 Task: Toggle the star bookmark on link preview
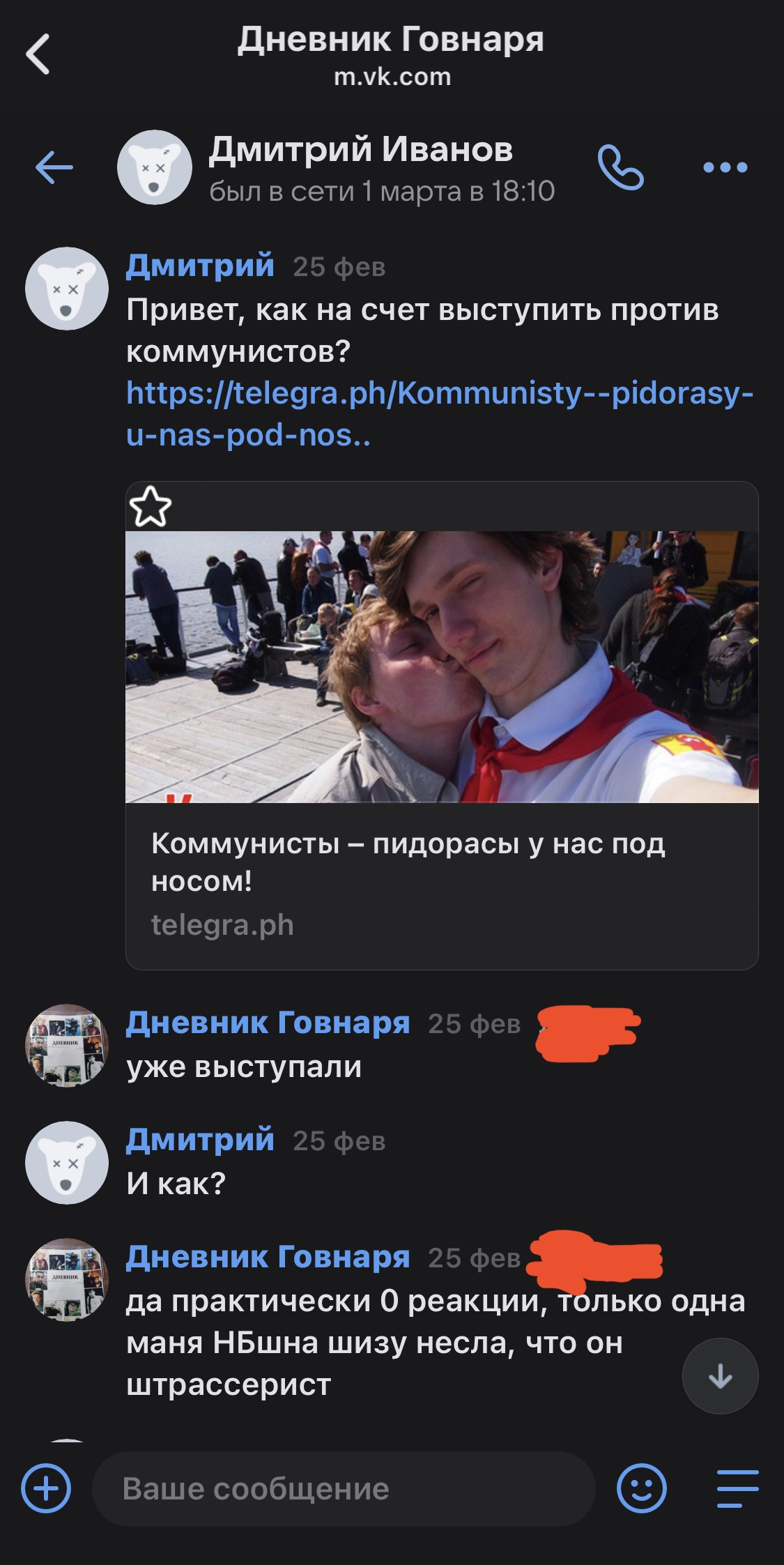(x=151, y=507)
